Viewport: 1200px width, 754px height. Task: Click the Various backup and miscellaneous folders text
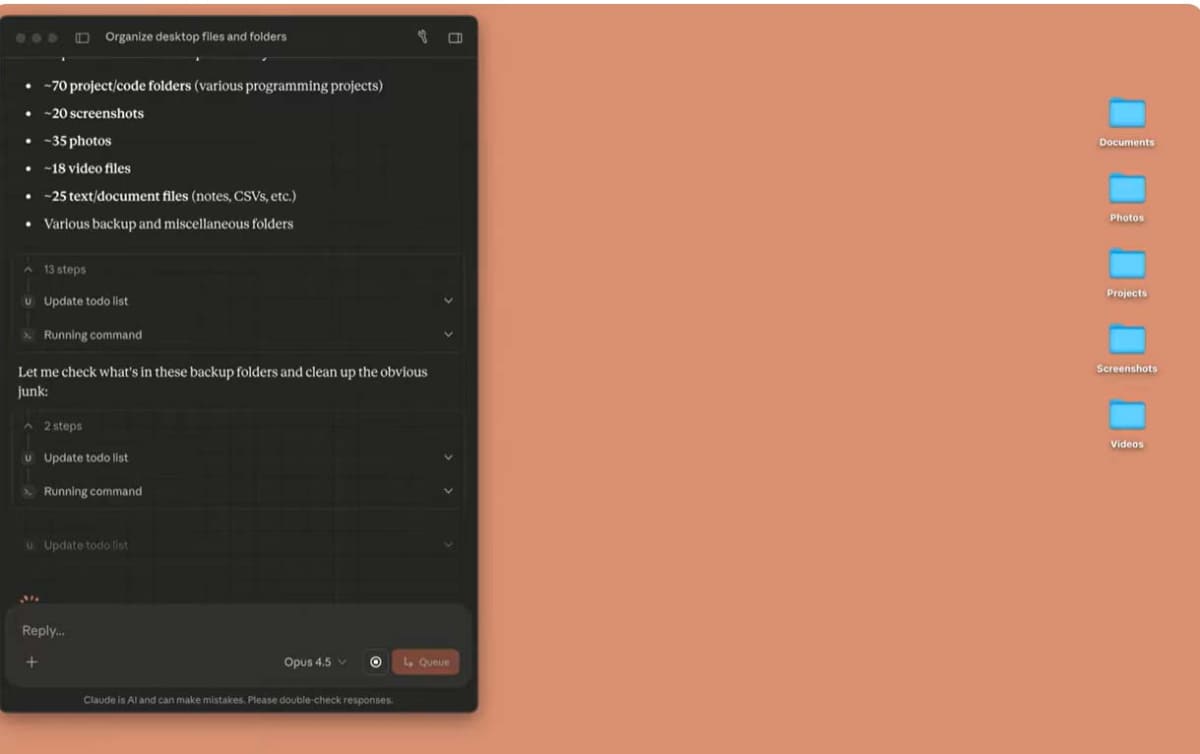tap(168, 224)
